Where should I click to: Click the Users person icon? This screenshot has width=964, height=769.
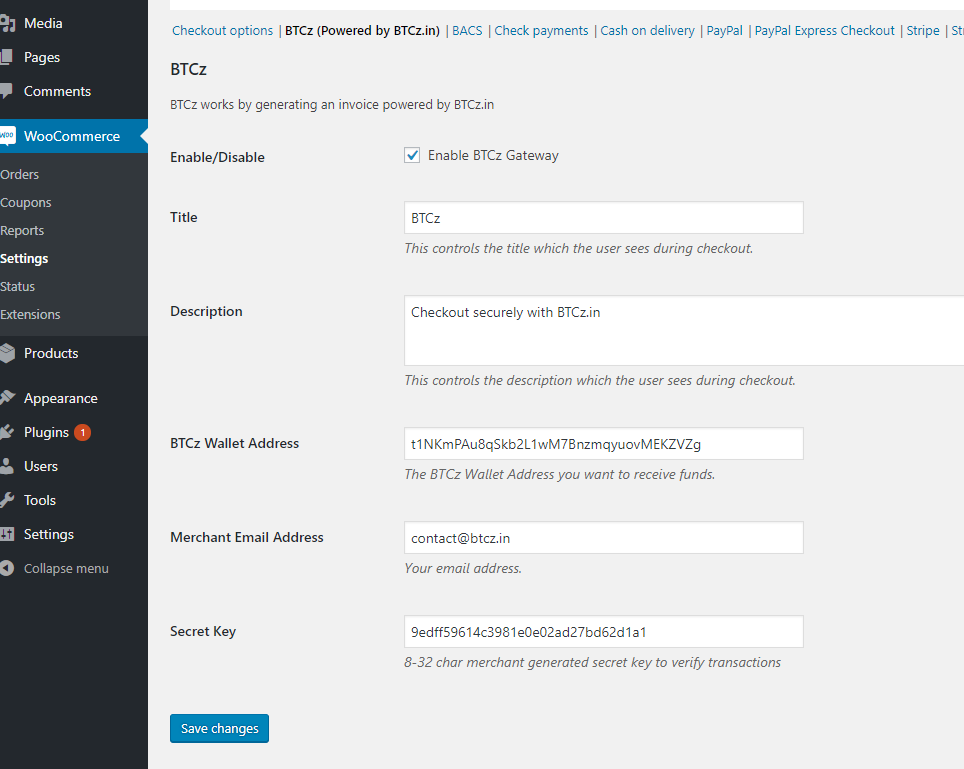(x=7, y=466)
